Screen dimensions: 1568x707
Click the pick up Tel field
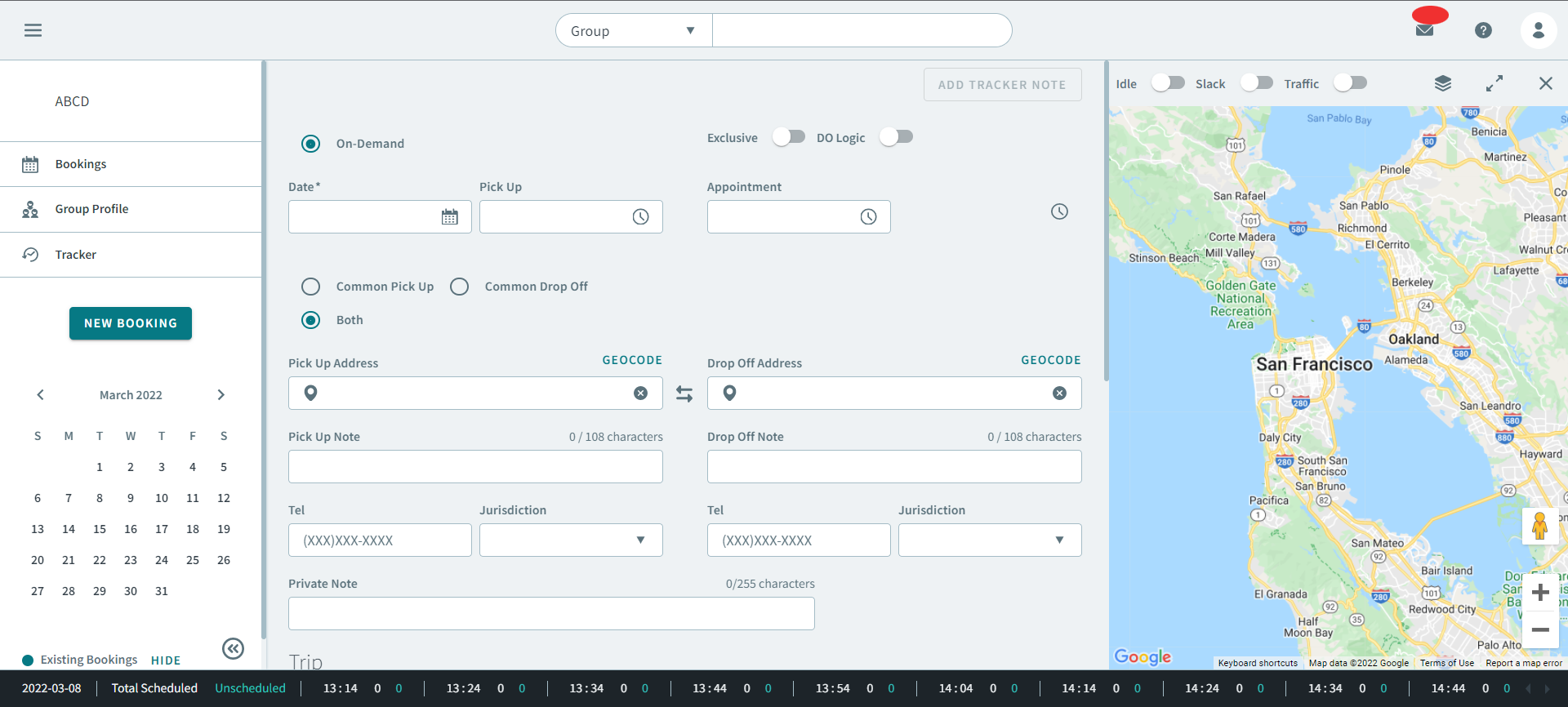[380, 540]
